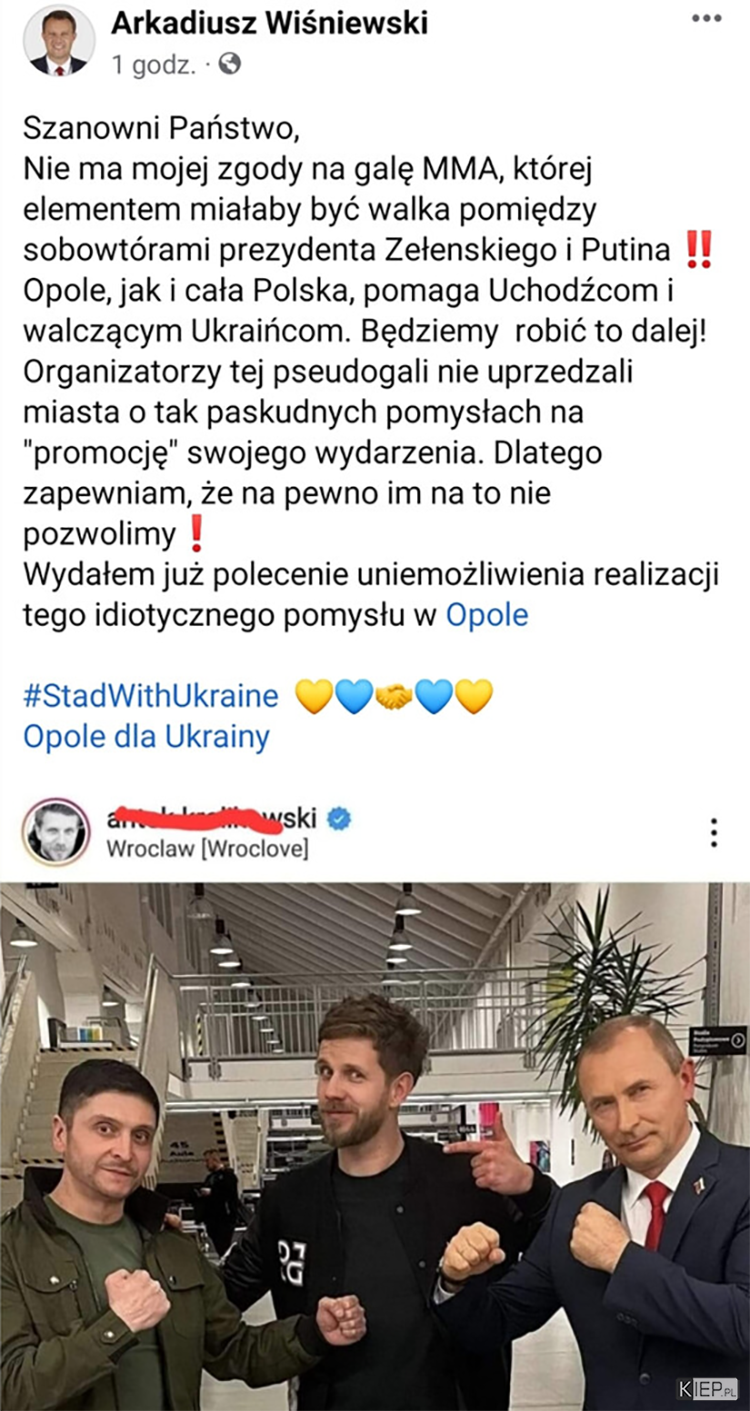This screenshot has width=750, height=1411.
Task: Click the blue verified badge icon
Action: point(339,820)
